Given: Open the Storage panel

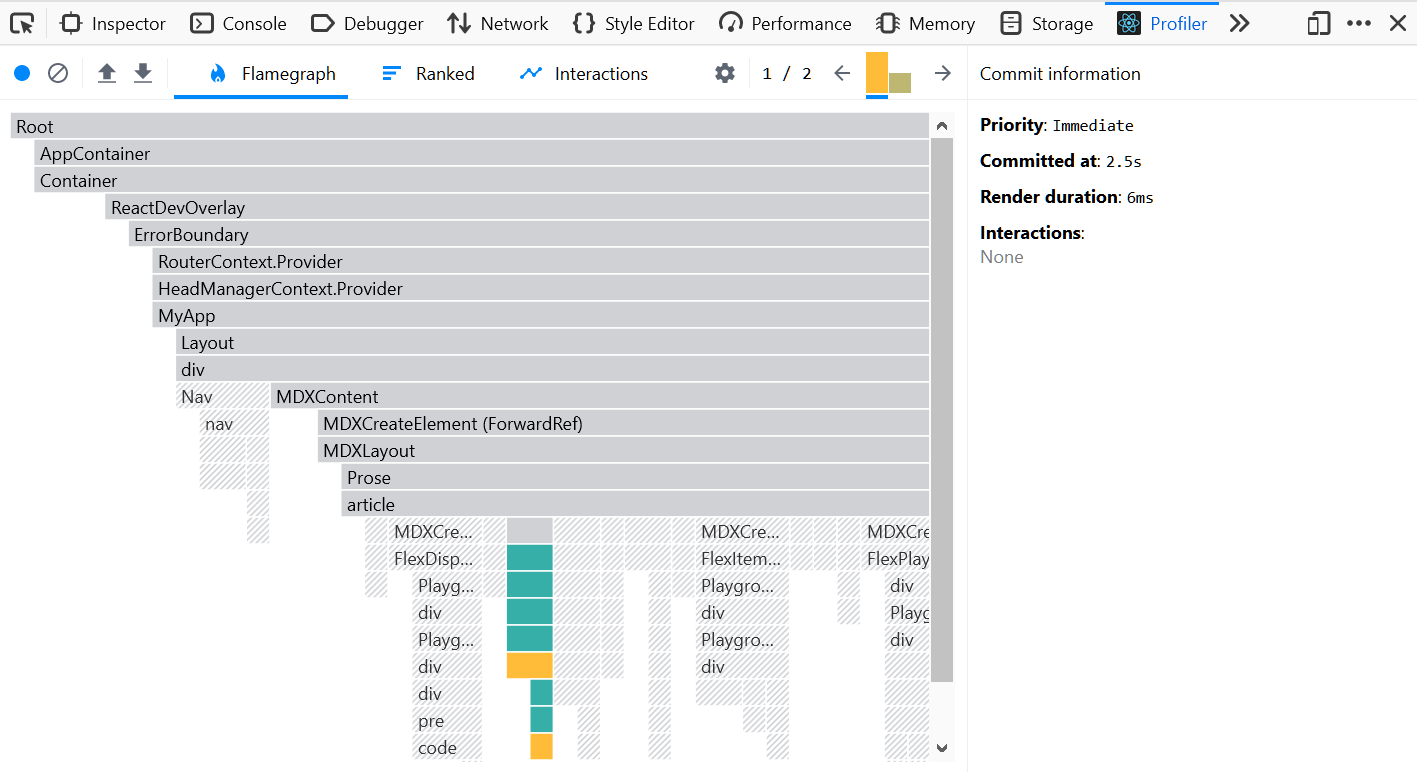Looking at the screenshot, I should click(x=1046, y=23).
